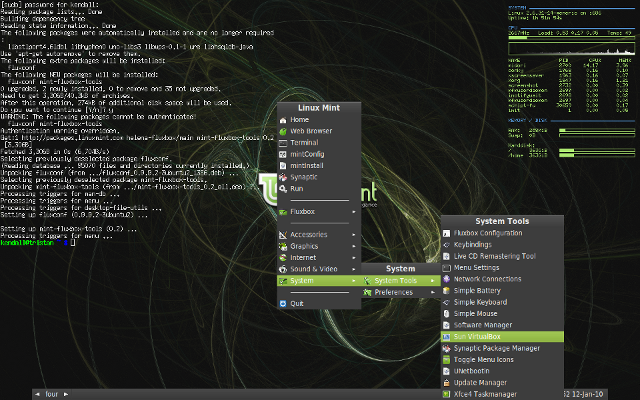
Task: Click the Fluxbox icon in the menu
Action: (283, 212)
